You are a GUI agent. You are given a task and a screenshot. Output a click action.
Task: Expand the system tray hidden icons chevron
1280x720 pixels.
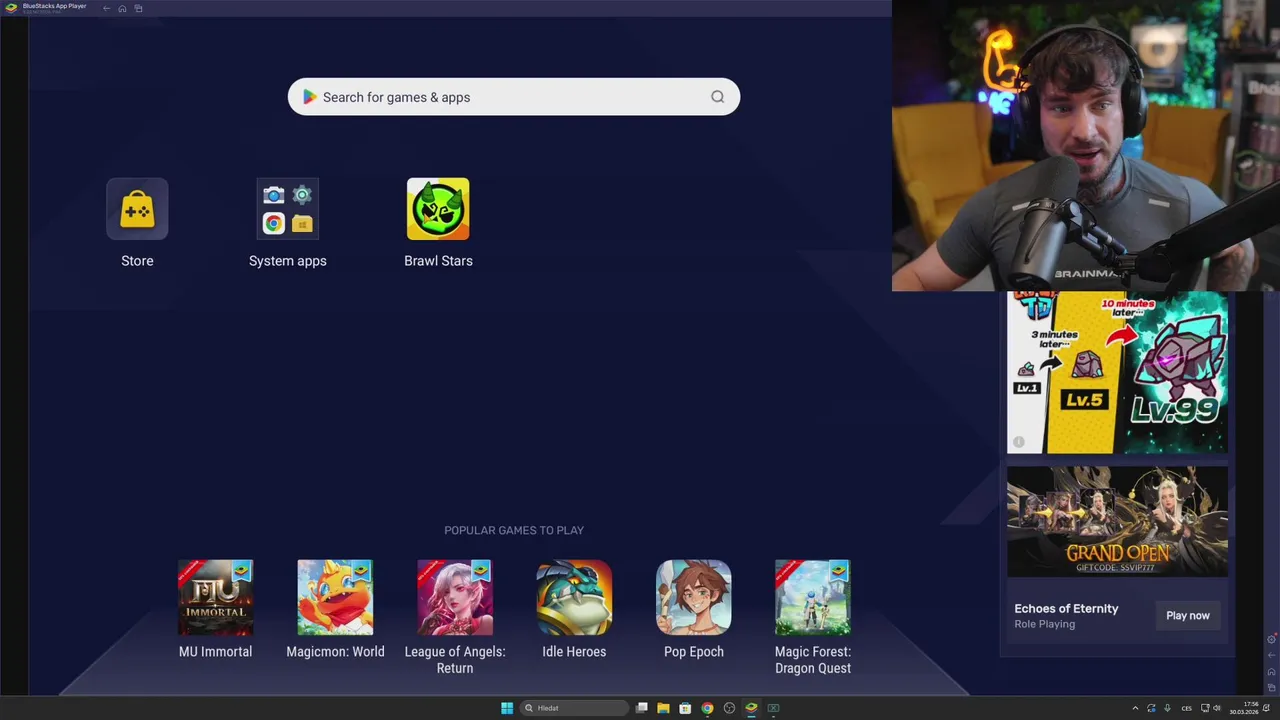pyautogui.click(x=1135, y=708)
